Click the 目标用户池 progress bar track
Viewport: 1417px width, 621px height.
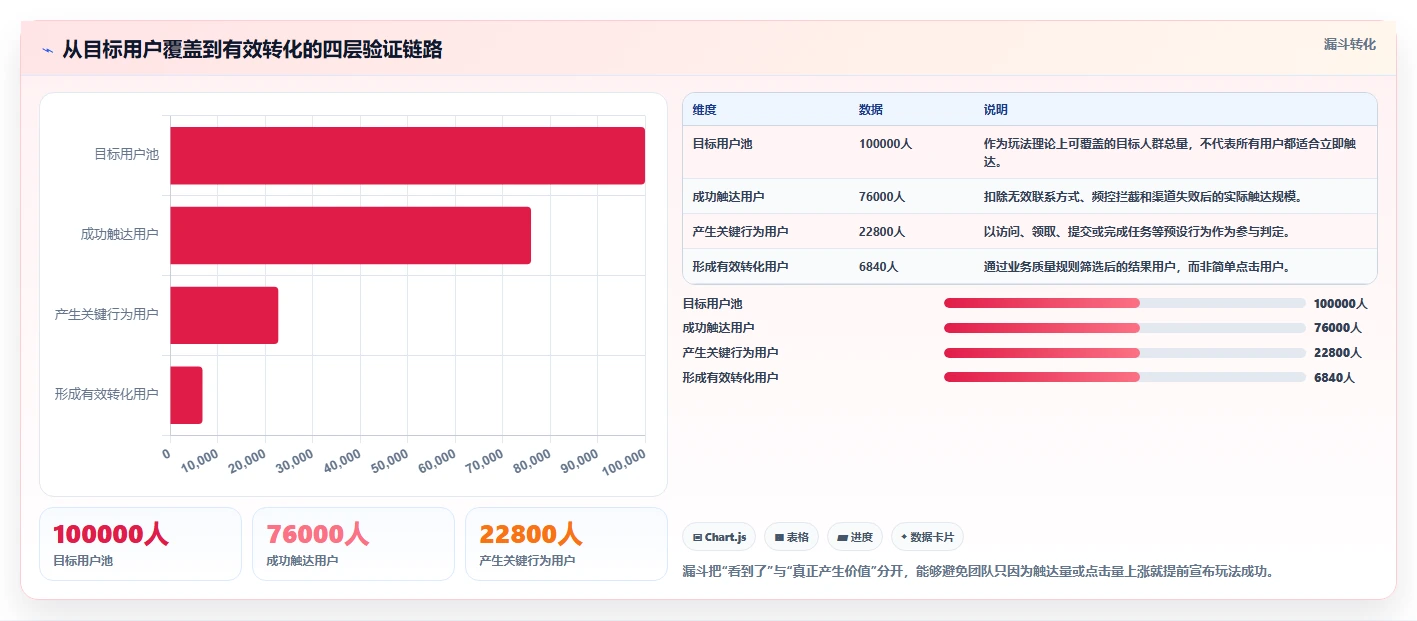pos(1125,303)
